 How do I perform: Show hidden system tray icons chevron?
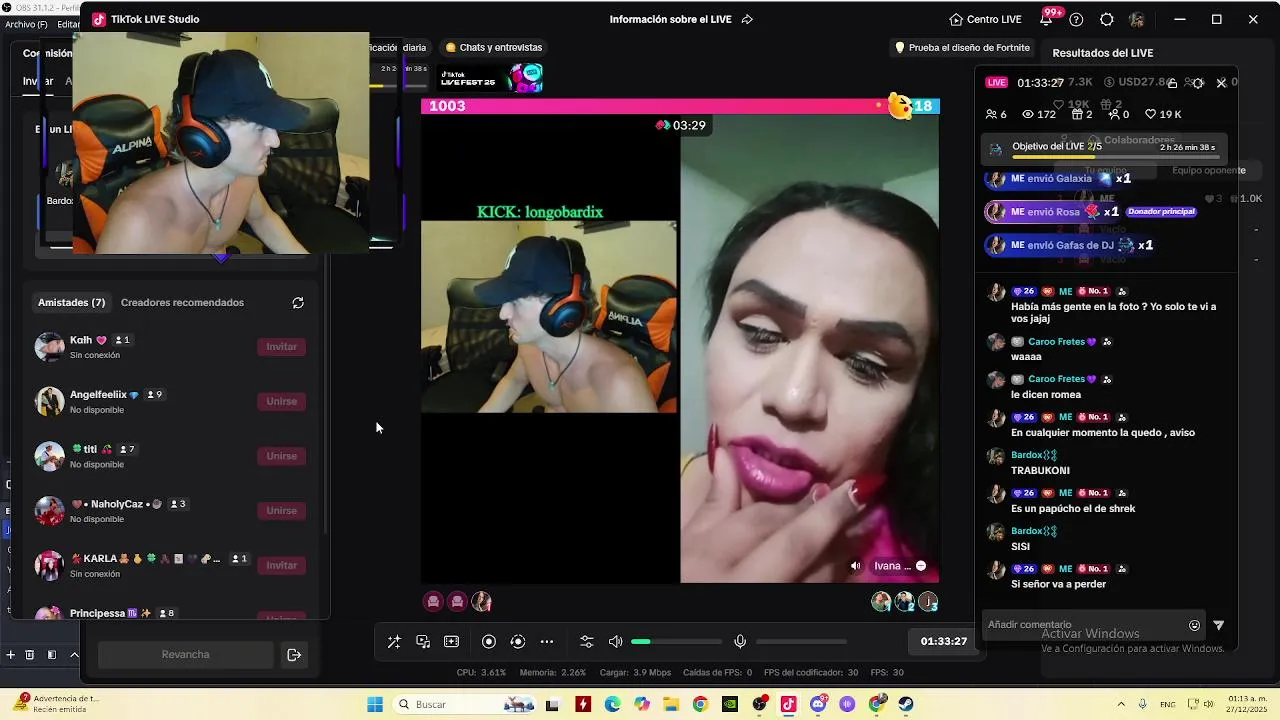tap(1120, 704)
